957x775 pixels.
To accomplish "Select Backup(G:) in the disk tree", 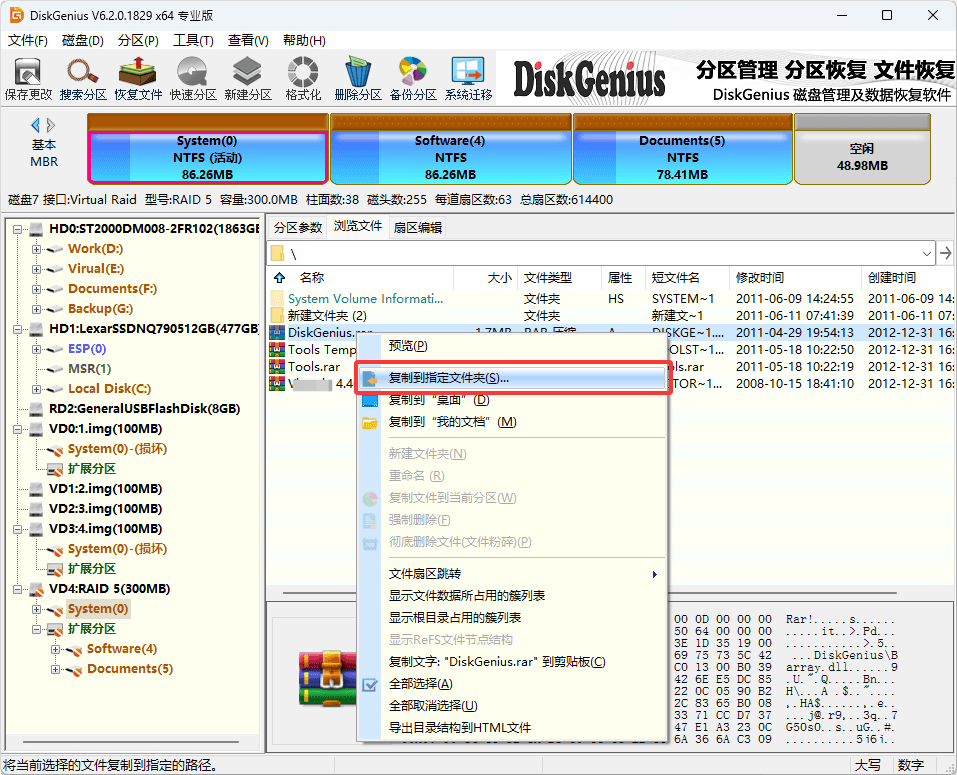I will 100,309.
